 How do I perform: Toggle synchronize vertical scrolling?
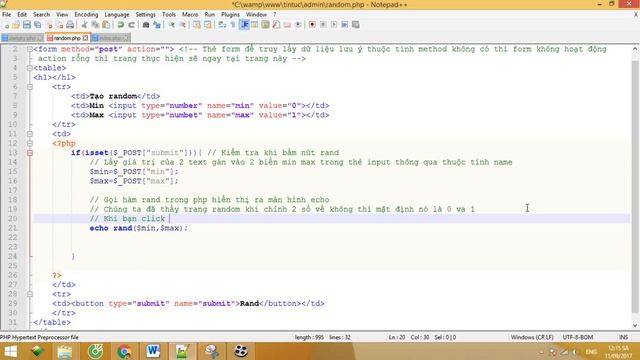[x=197, y=25]
